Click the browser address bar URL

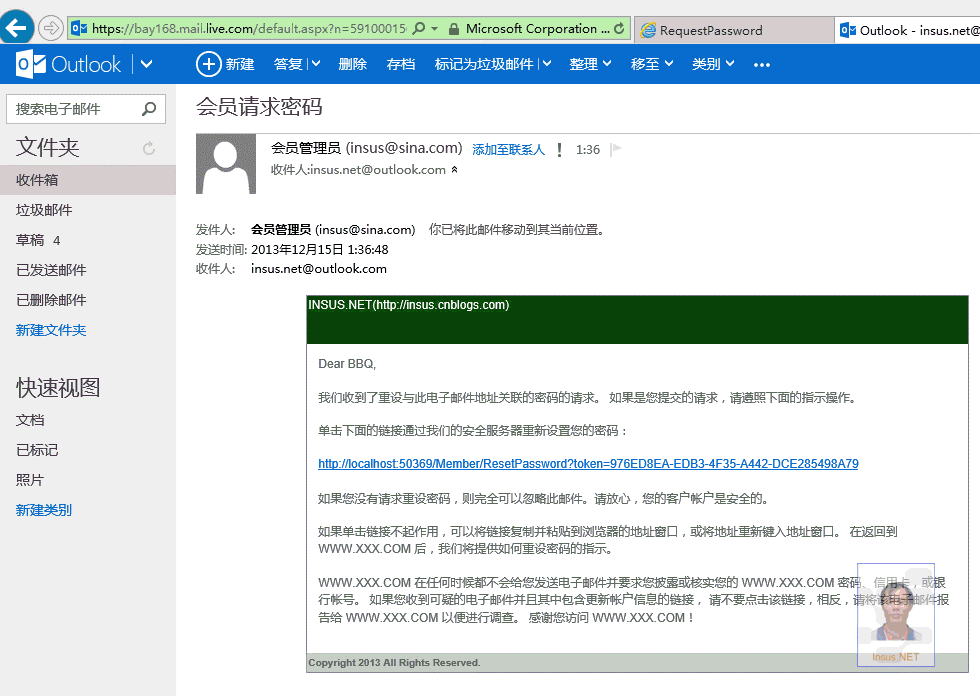coord(249,29)
